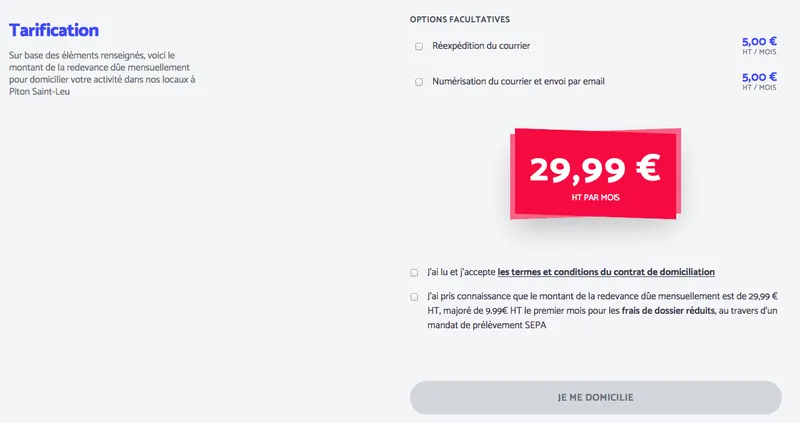Check the Réexpédition du courrier checkbox
Screen dimensions: 800x423
point(419,47)
